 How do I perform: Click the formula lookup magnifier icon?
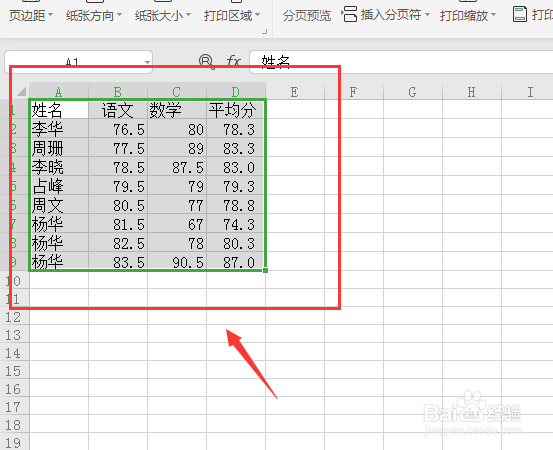tap(206, 61)
